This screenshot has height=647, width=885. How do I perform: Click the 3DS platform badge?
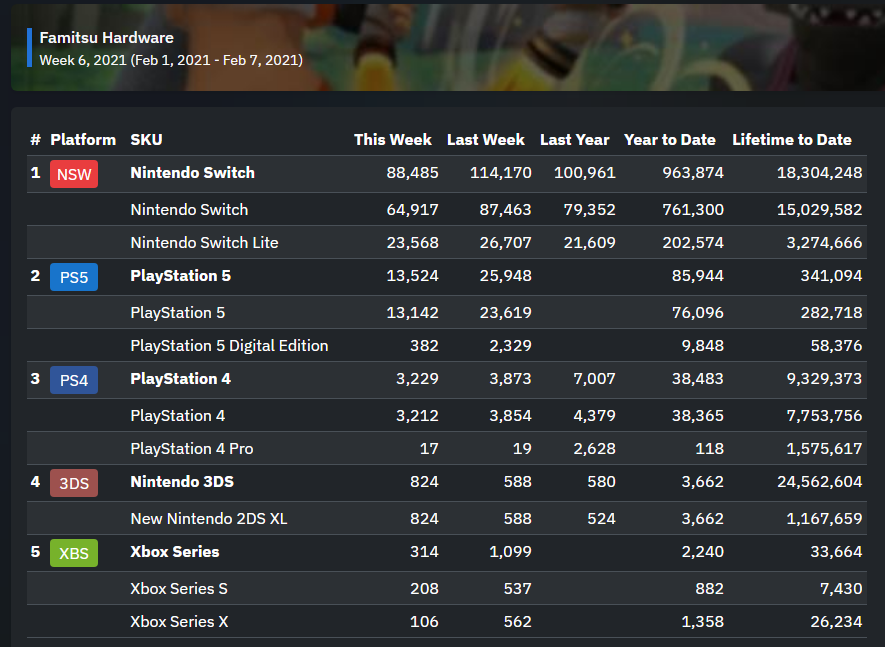[x=74, y=483]
